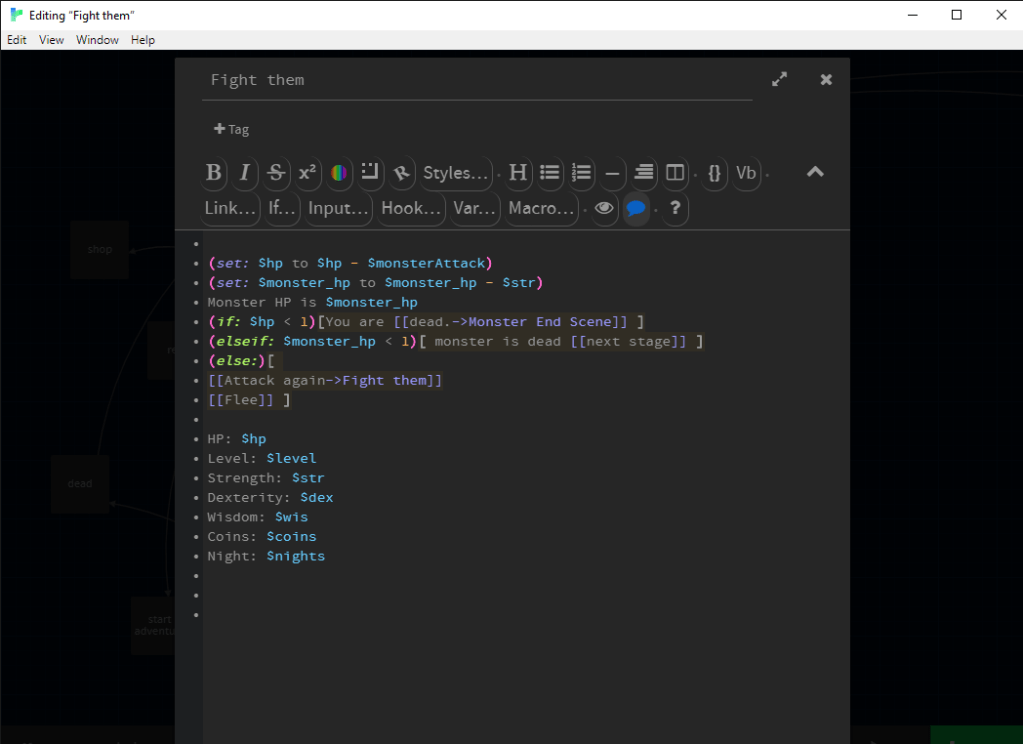This screenshot has height=744, width=1023.
Task: Open the Styles… dropdown
Action: click(x=456, y=173)
